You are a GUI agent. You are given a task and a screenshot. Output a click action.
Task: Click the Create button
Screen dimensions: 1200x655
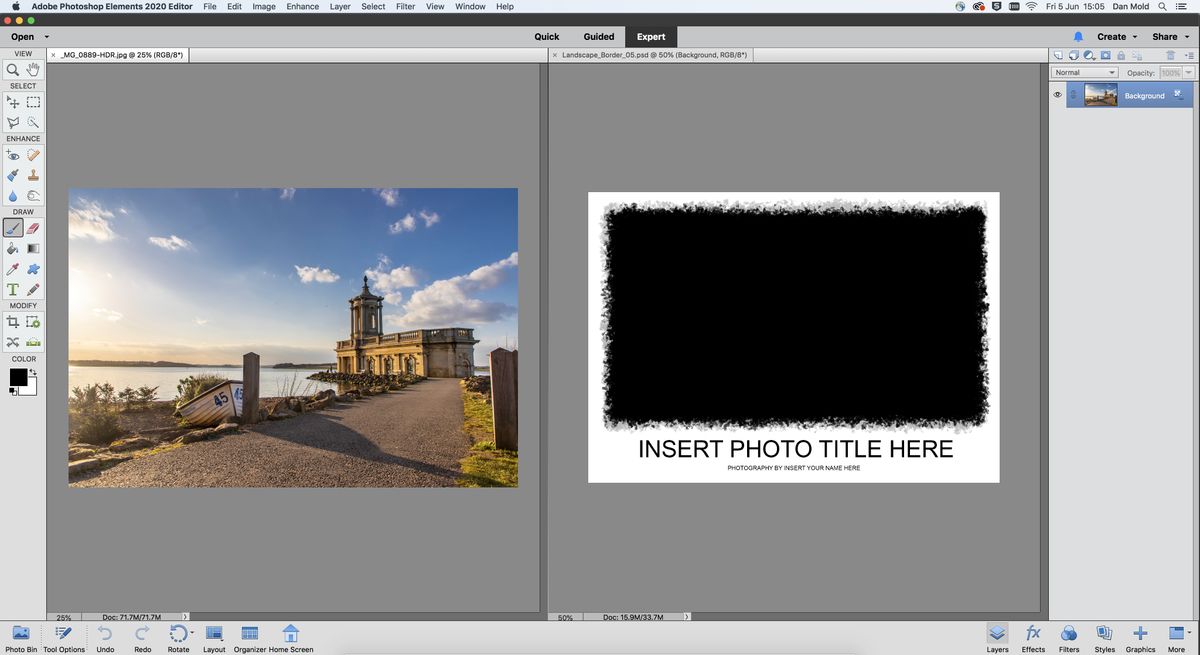[1112, 36]
